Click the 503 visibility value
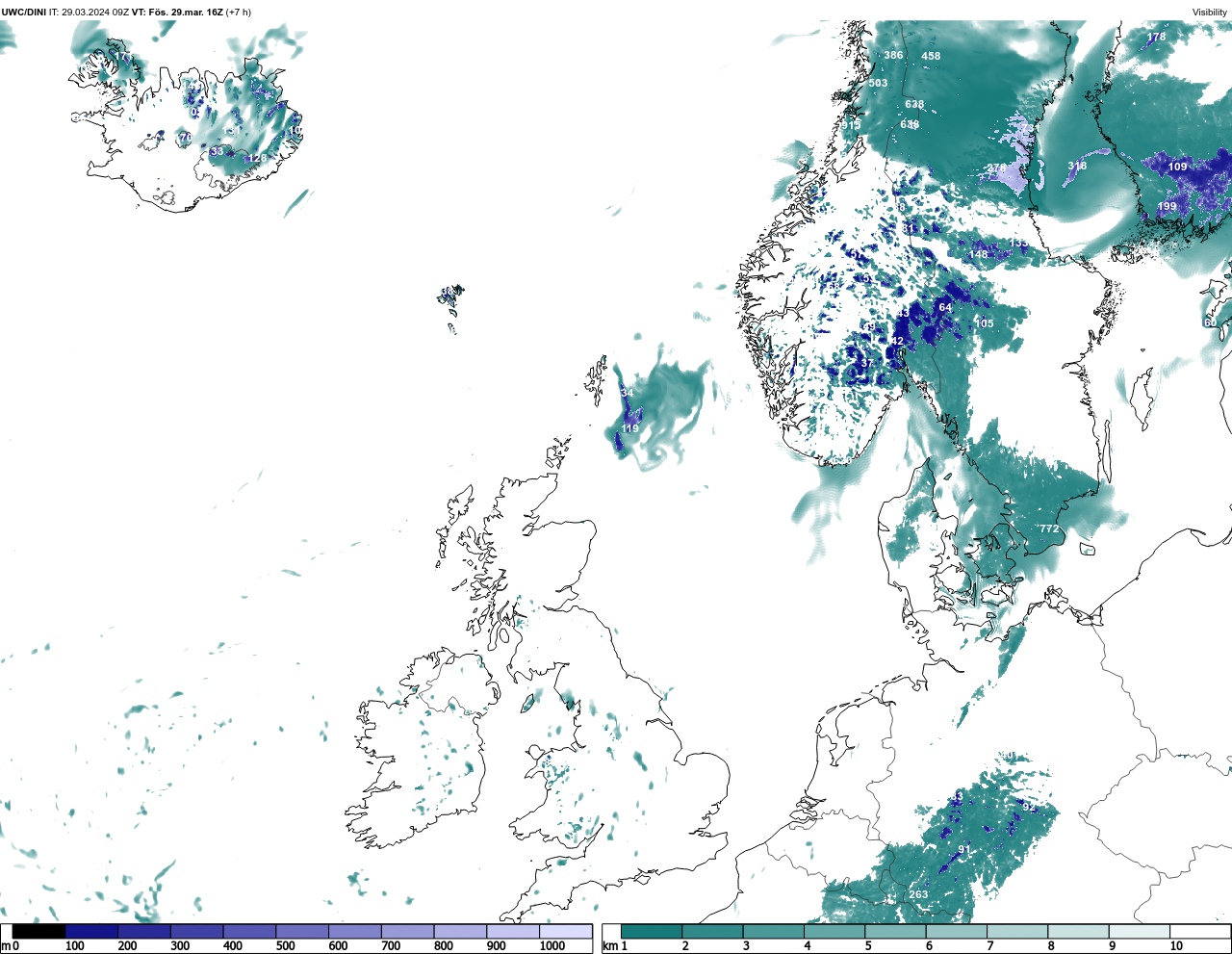 [x=878, y=83]
